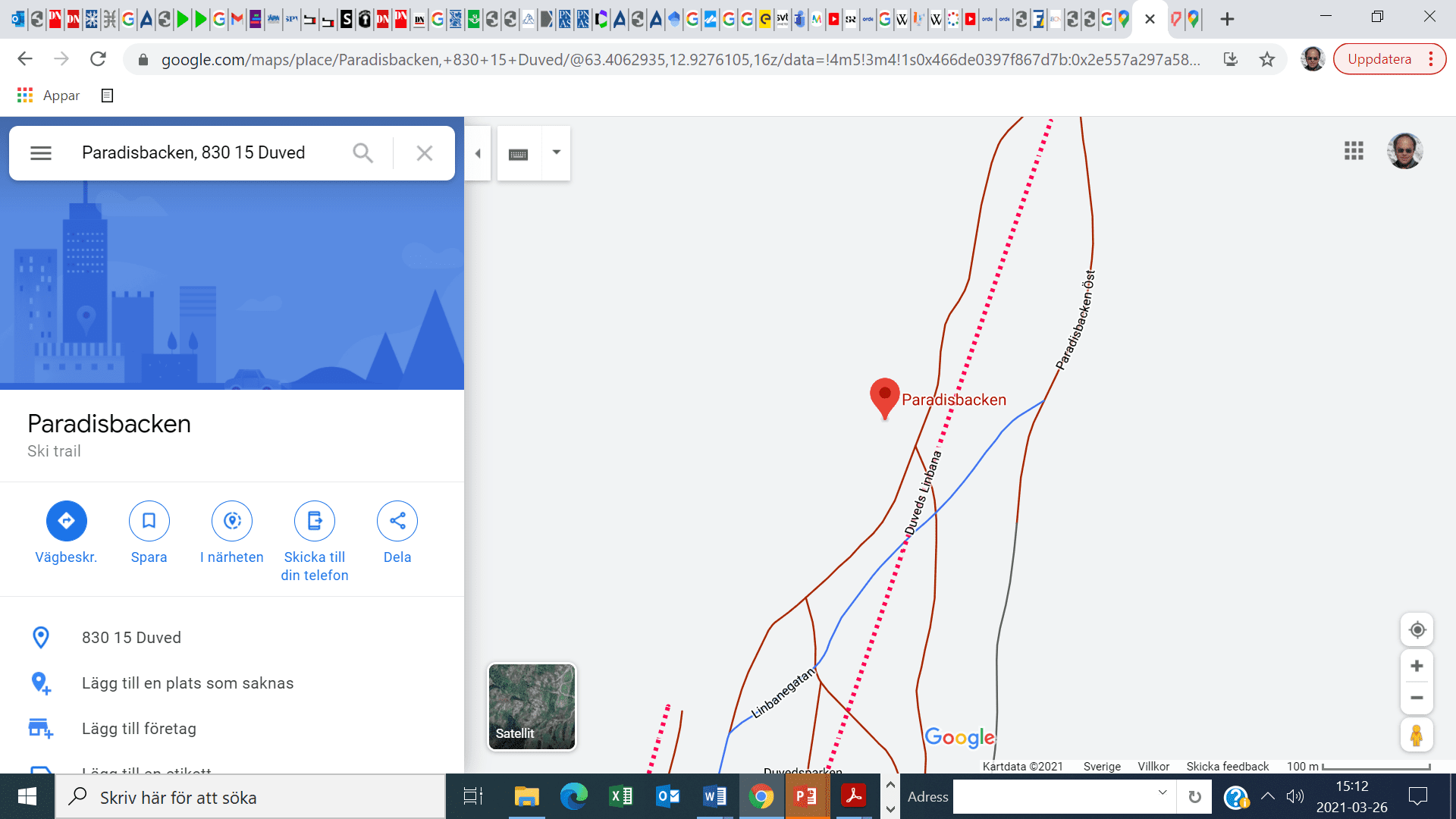Clear search with the X button
Screen dimensions: 1456x819
[x=425, y=153]
